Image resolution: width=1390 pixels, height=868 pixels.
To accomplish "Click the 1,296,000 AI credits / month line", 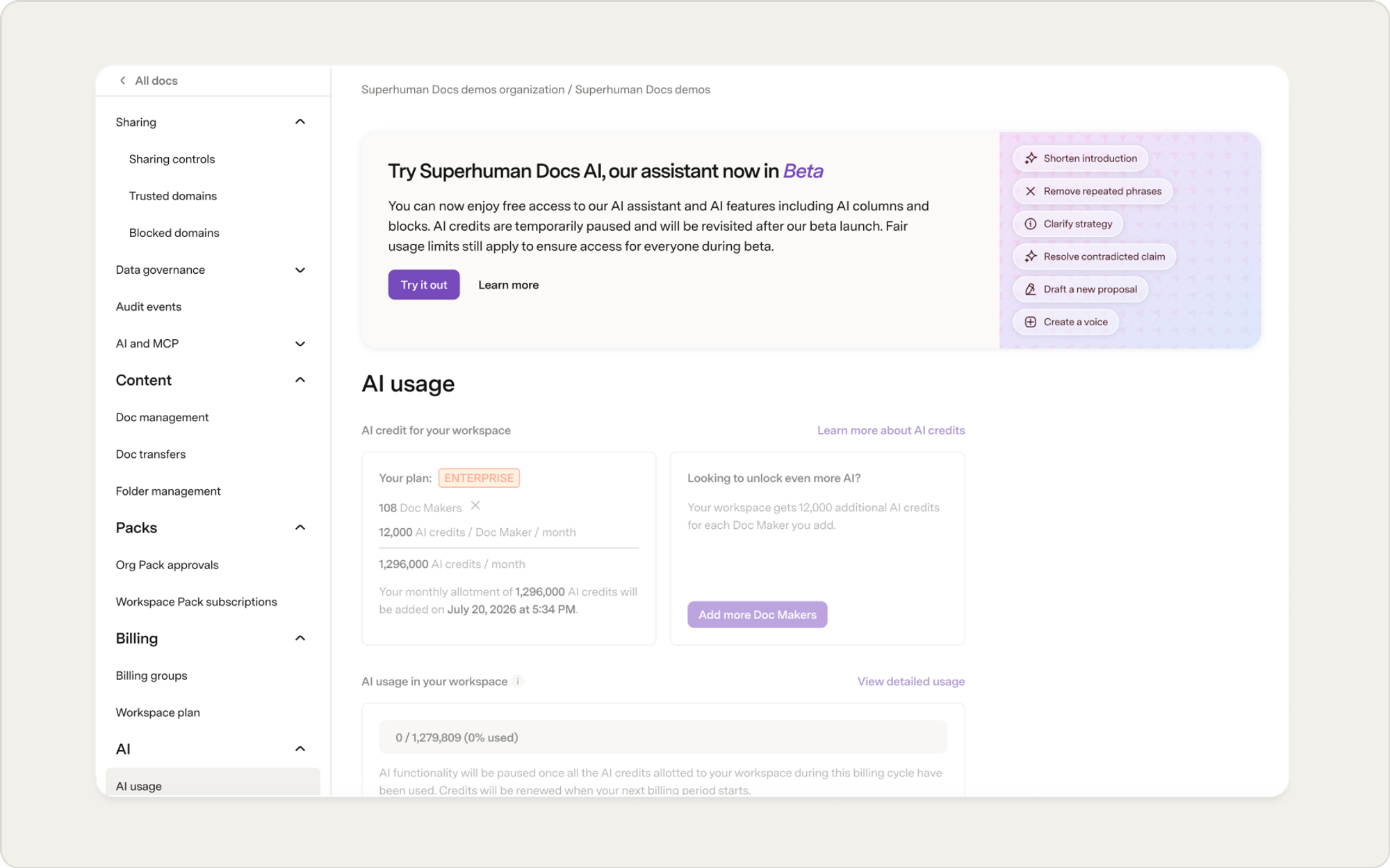I will [x=452, y=564].
